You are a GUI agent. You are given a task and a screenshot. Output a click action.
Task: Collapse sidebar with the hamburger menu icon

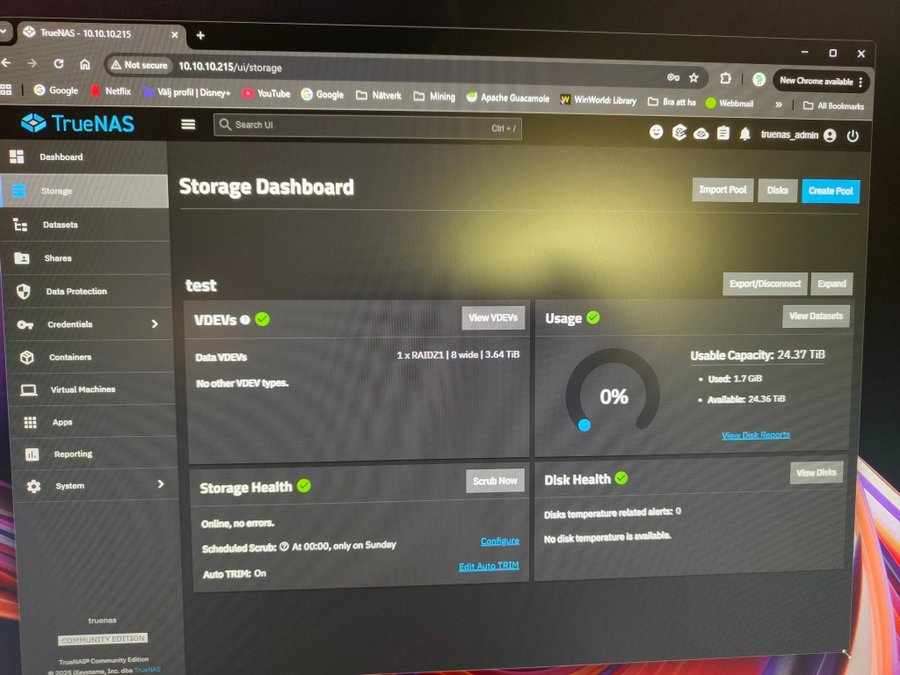188,124
